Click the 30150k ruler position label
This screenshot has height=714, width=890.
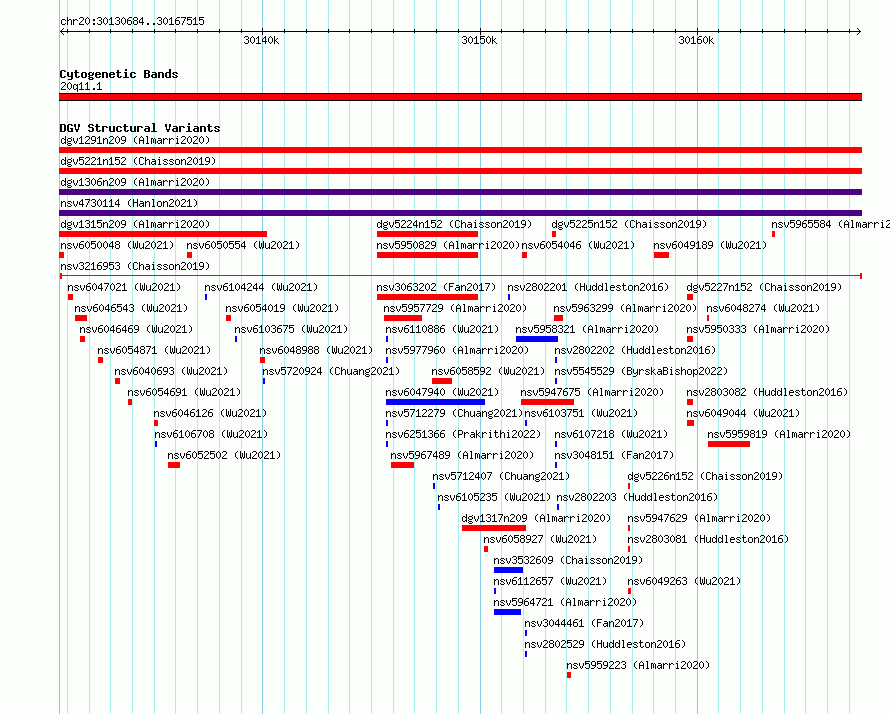(x=479, y=40)
